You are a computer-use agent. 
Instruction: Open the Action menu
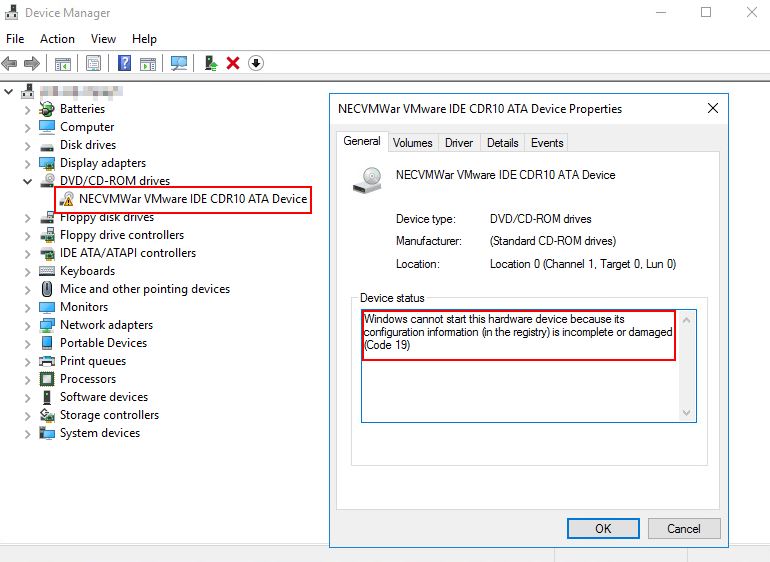[x=57, y=39]
